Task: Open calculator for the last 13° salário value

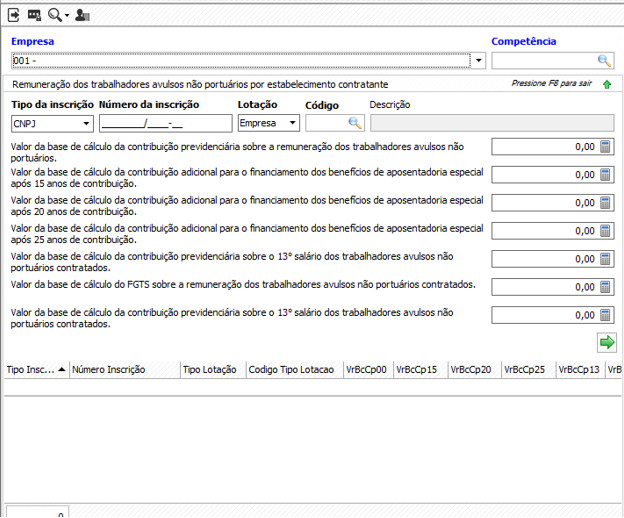Action: click(x=605, y=315)
